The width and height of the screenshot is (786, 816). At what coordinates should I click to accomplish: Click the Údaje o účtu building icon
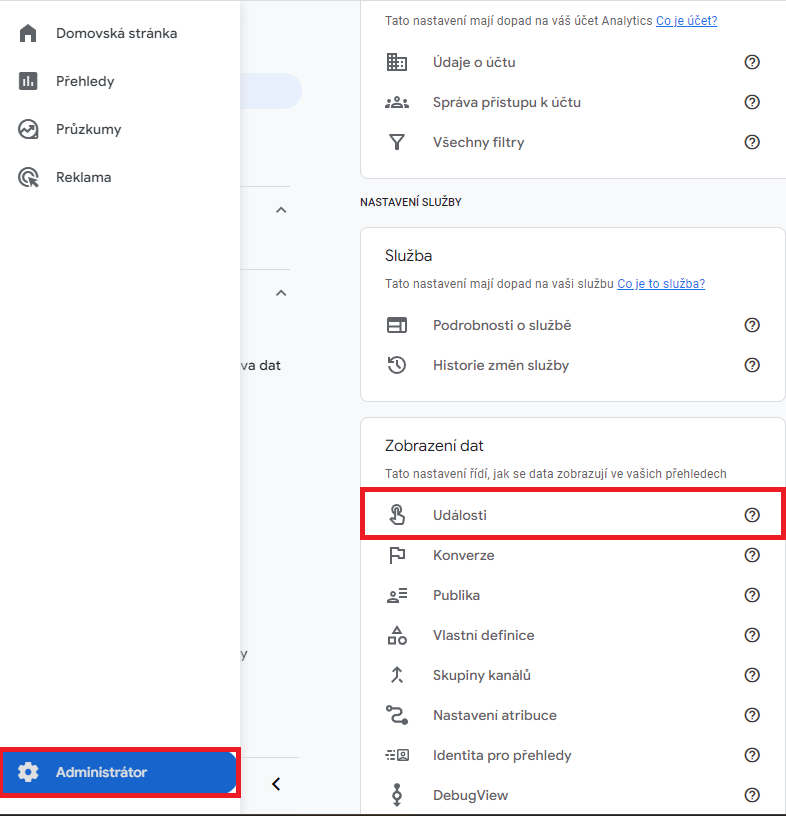tap(397, 62)
